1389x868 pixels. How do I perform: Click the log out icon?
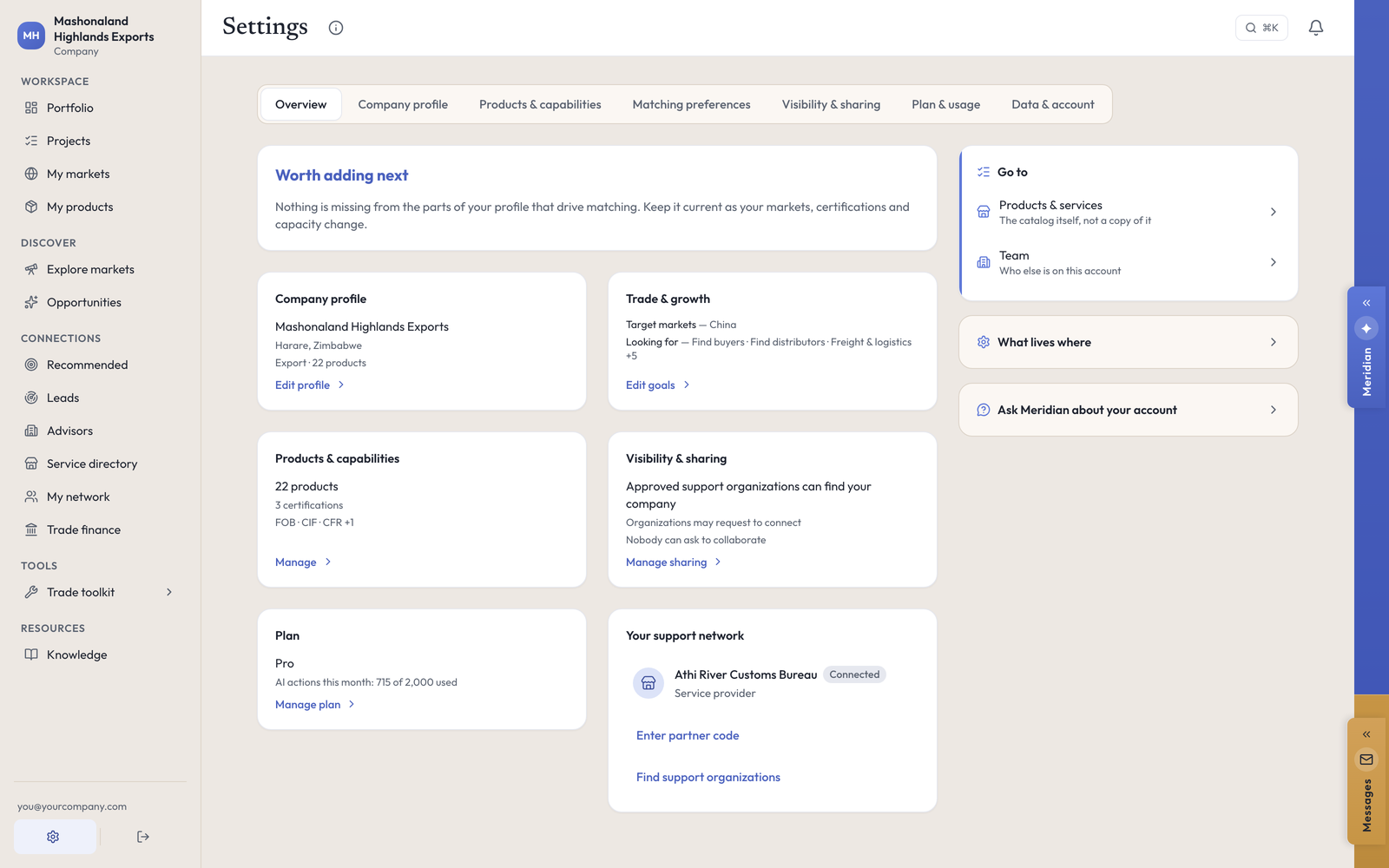point(143,837)
